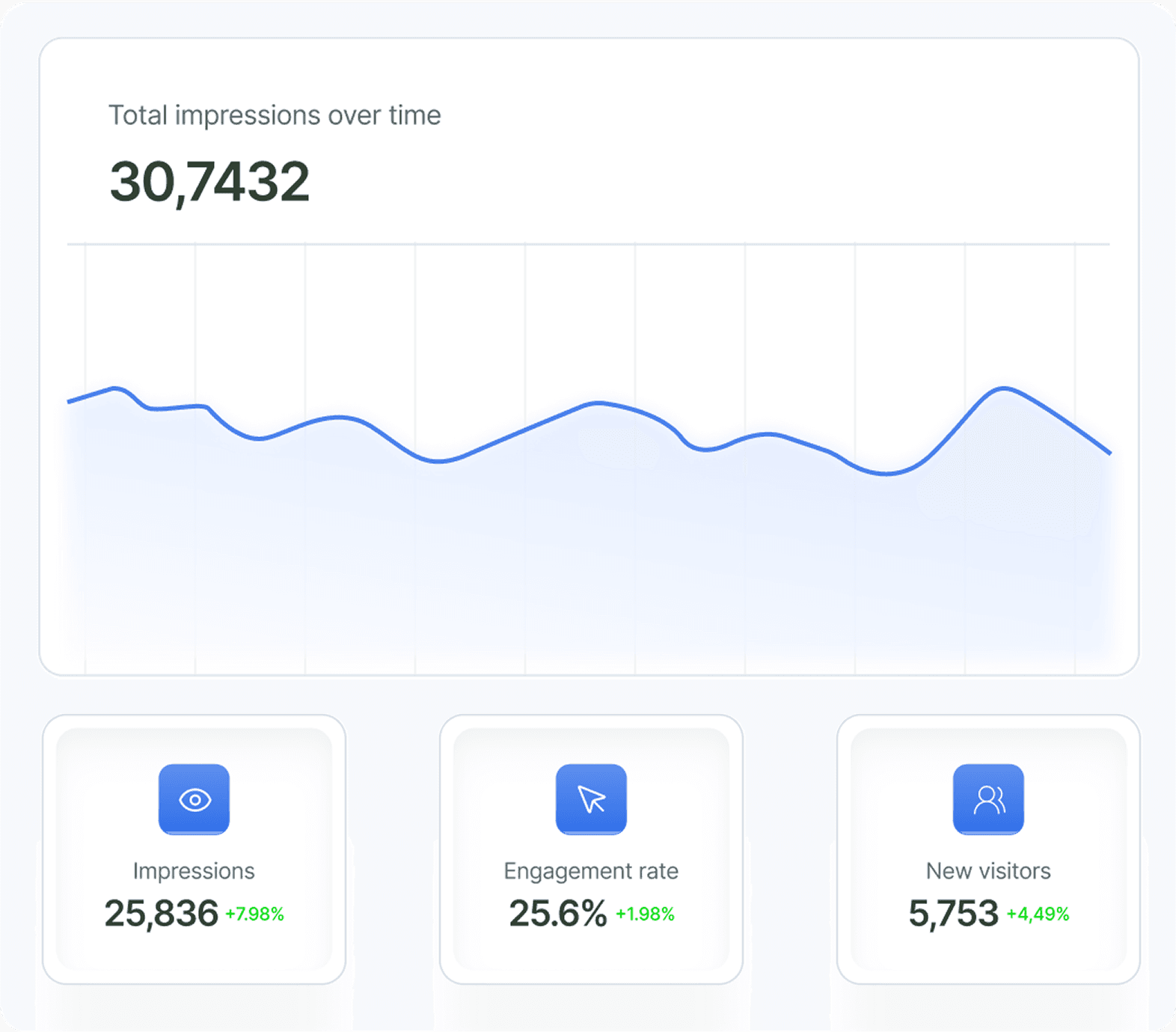Click the +4,49% change indicator

[1038, 914]
